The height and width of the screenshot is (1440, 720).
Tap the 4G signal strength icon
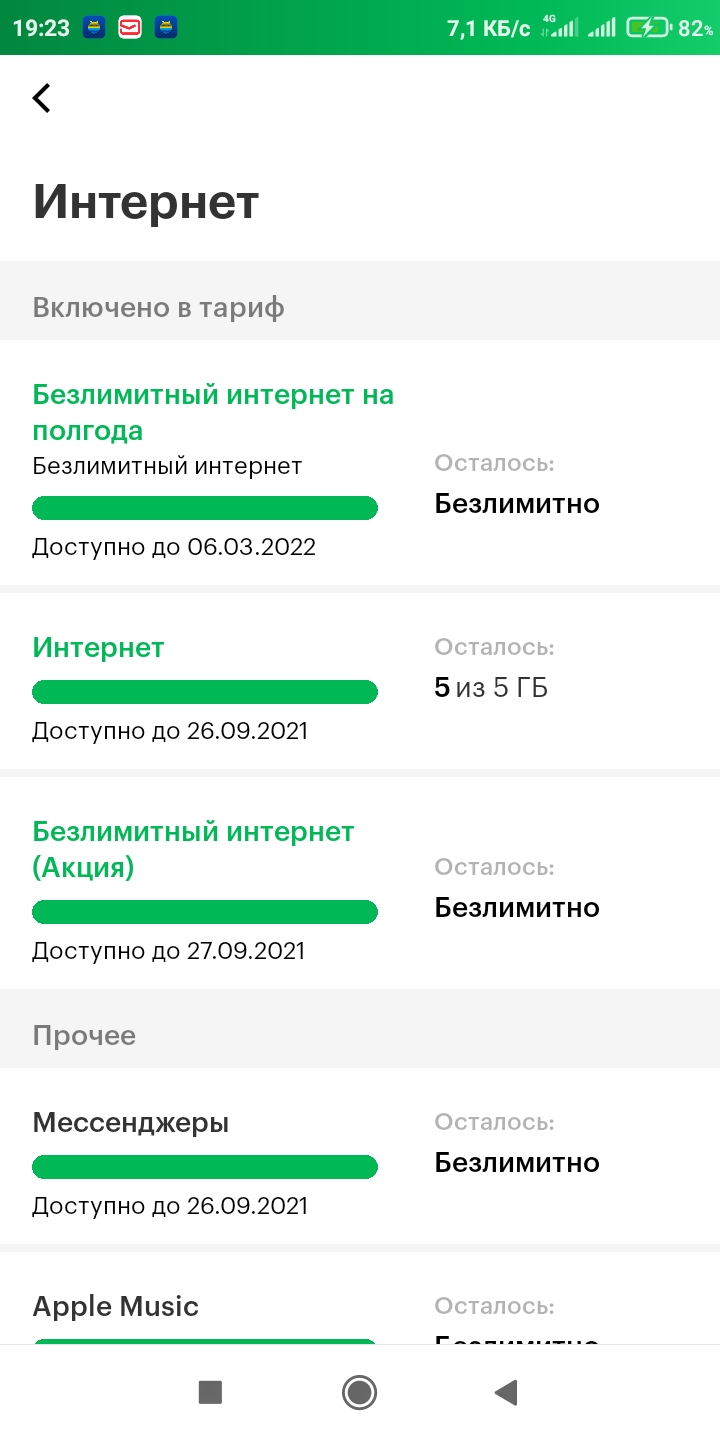(x=559, y=27)
